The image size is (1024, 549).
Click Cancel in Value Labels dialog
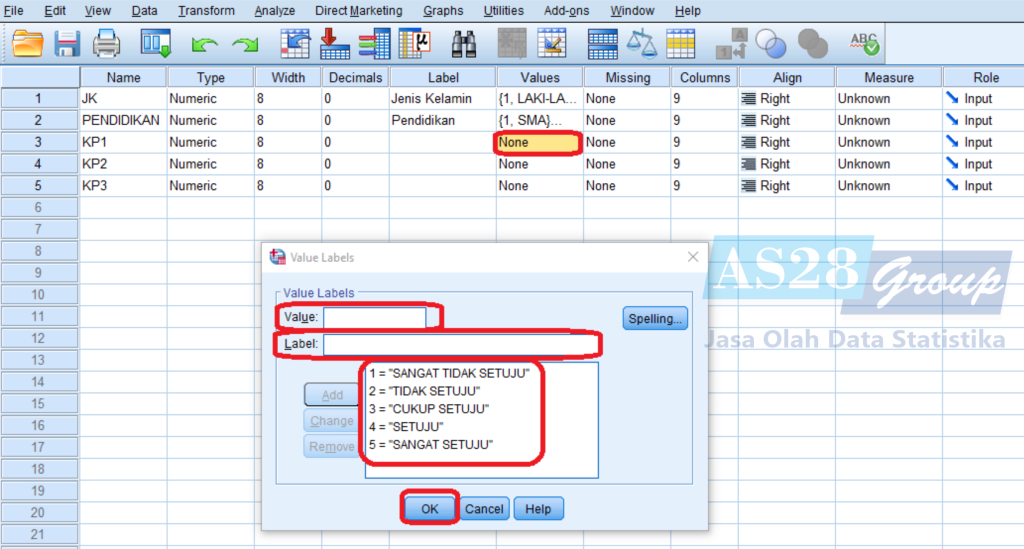click(484, 509)
